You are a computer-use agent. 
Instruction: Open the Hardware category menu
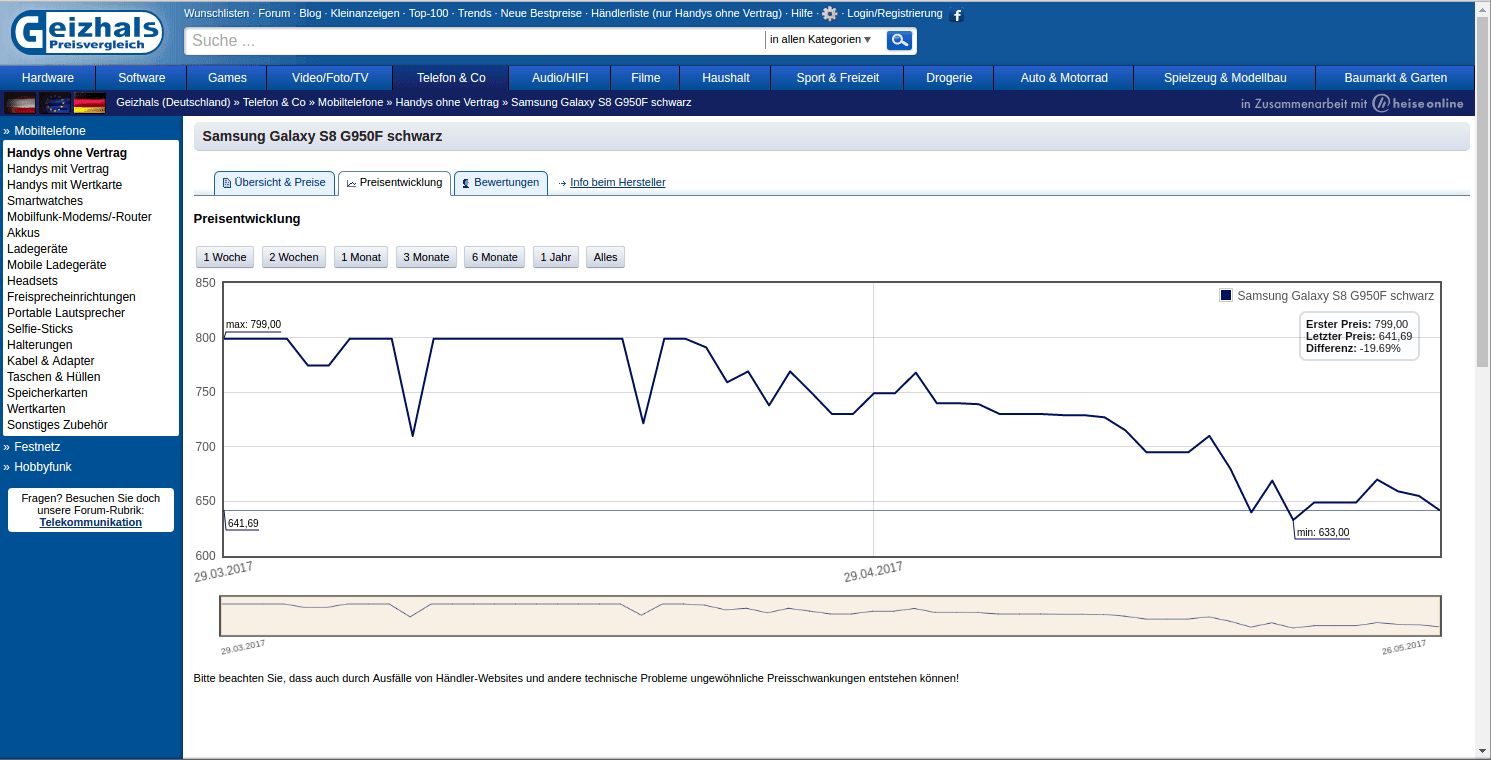(x=48, y=78)
